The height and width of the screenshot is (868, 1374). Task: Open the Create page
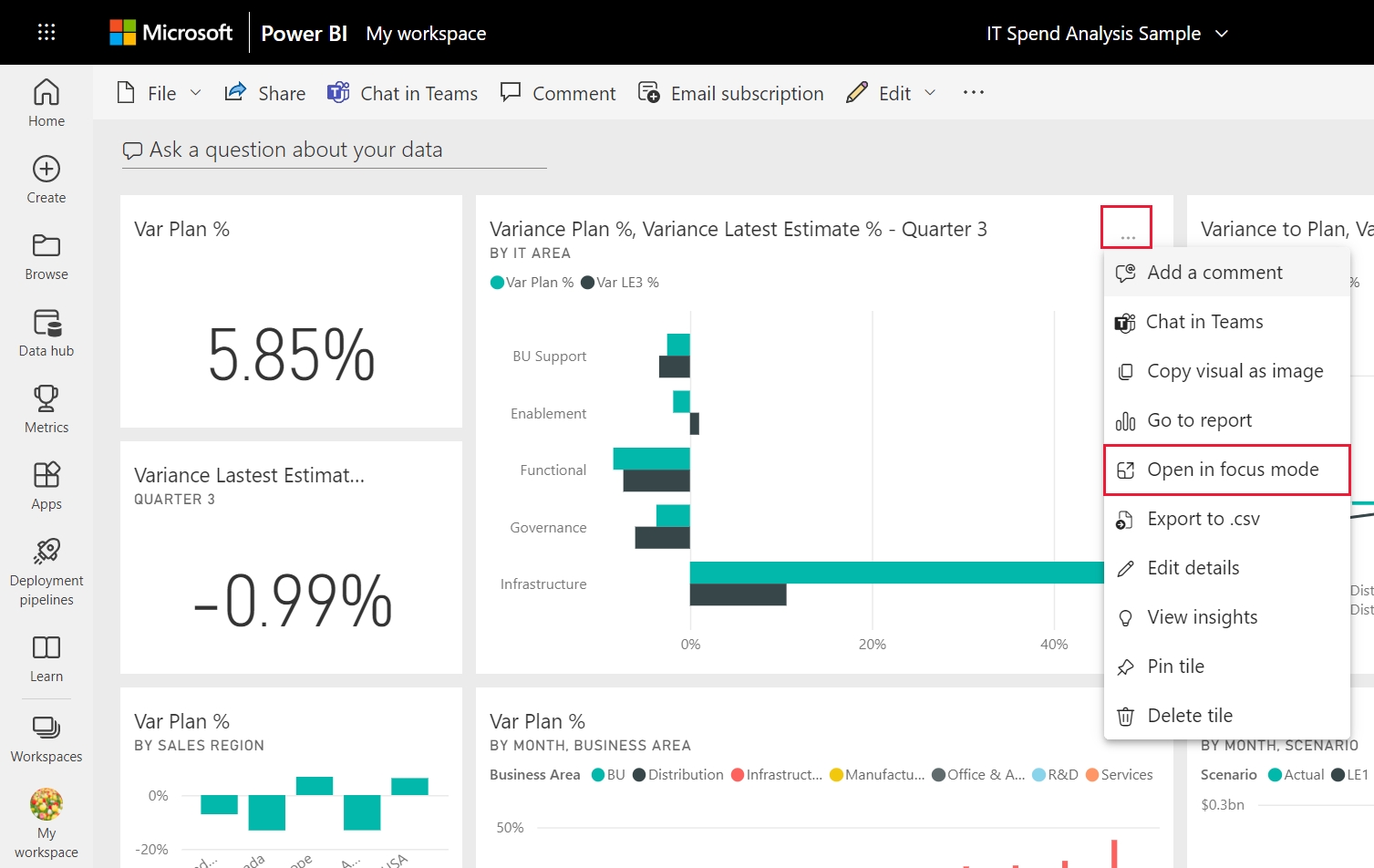(x=46, y=180)
